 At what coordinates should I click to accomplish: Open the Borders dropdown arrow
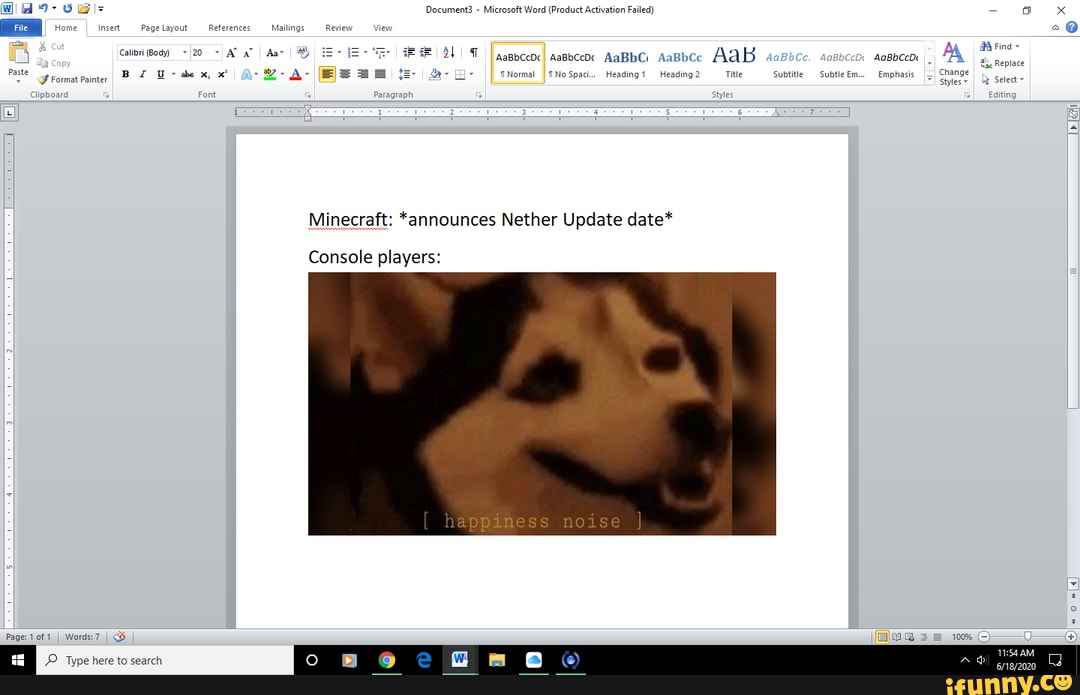[x=471, y=74]
